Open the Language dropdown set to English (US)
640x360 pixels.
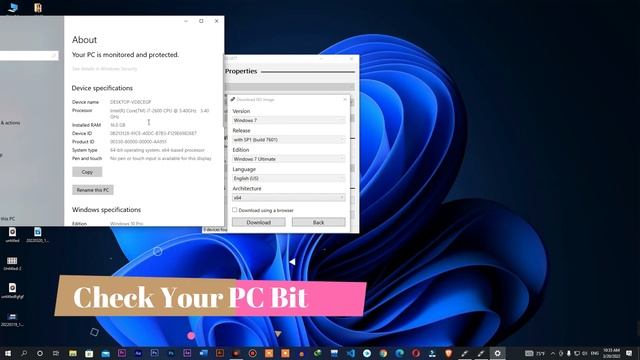coord(289,178)
